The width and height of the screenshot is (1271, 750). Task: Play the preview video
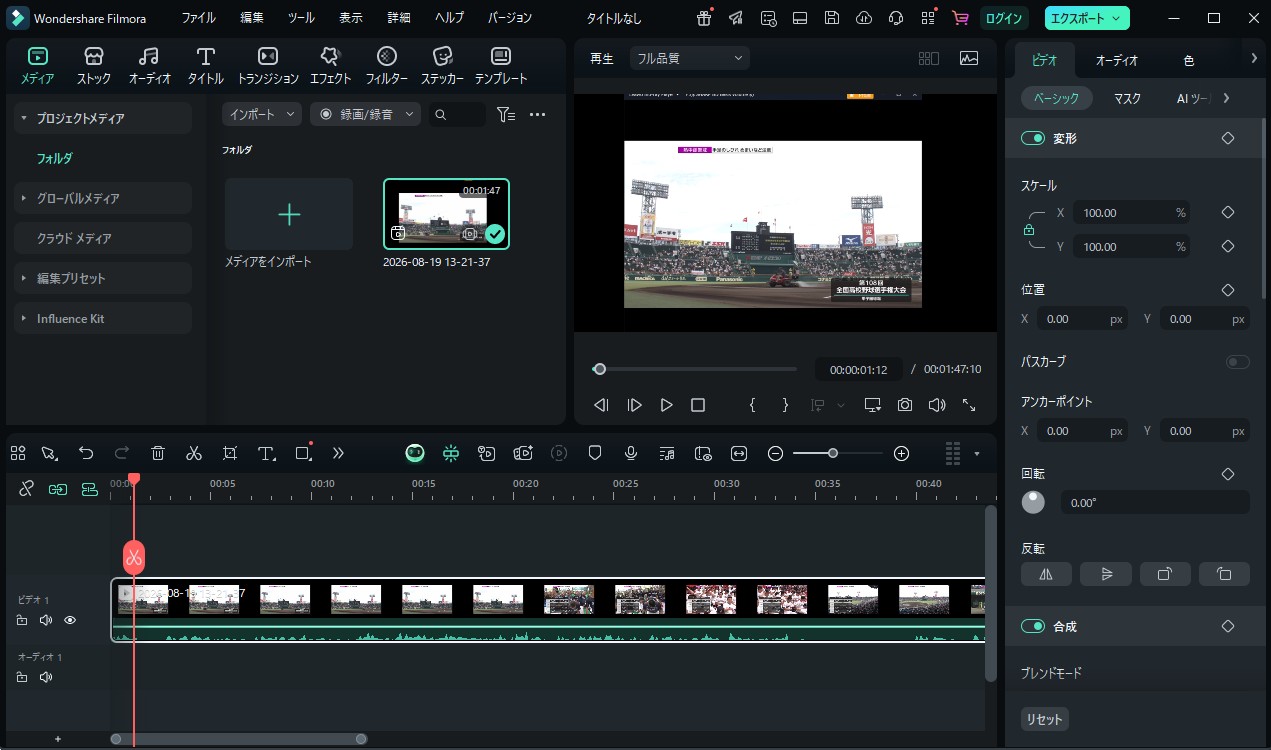[x=666, y=405]
